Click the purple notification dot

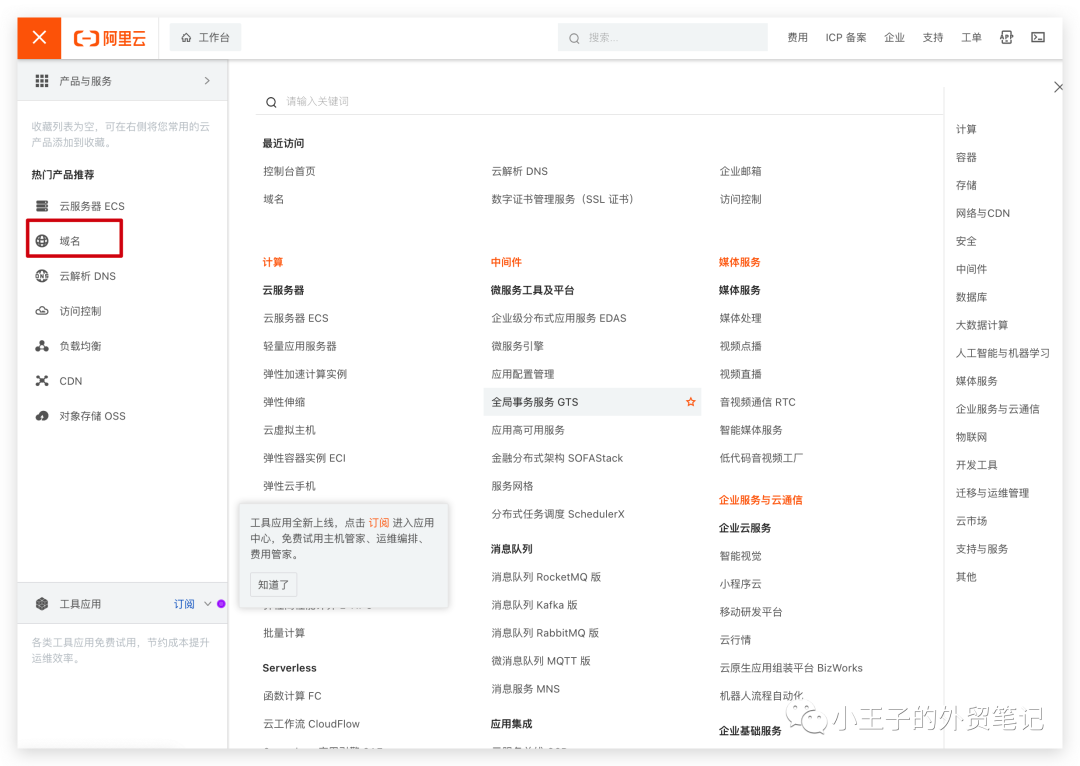coord(221,603)
